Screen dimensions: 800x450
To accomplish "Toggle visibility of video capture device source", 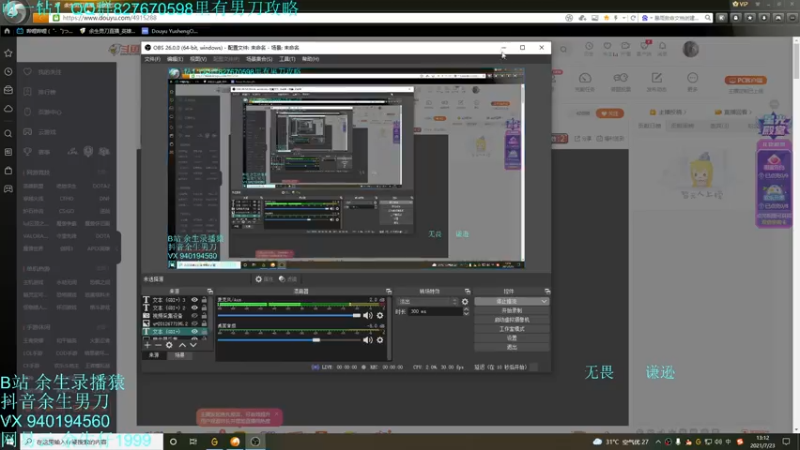I will click(x=194, y=316).
